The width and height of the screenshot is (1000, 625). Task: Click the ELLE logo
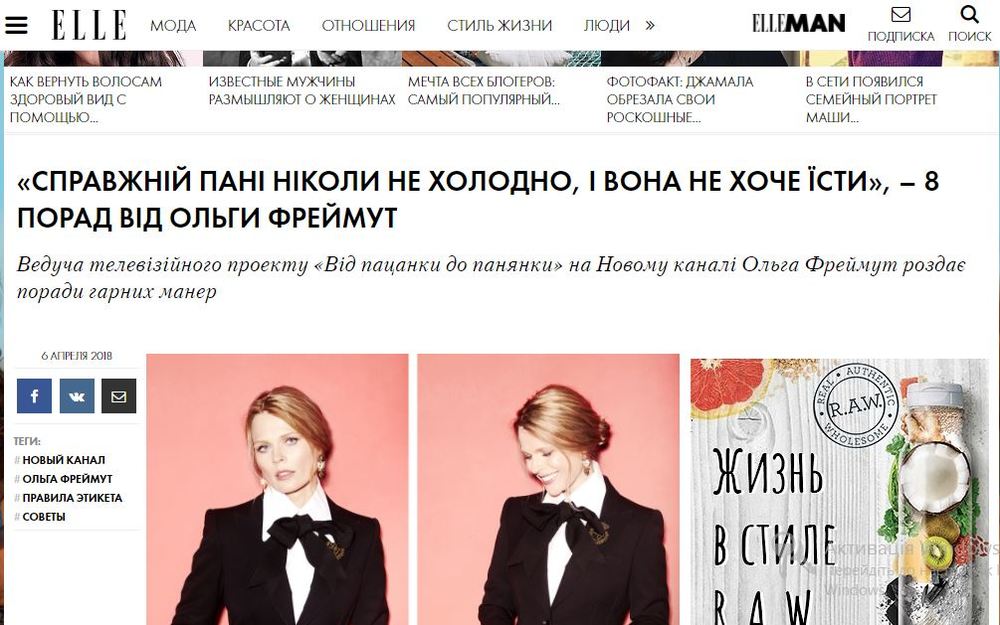pos(89,26)
